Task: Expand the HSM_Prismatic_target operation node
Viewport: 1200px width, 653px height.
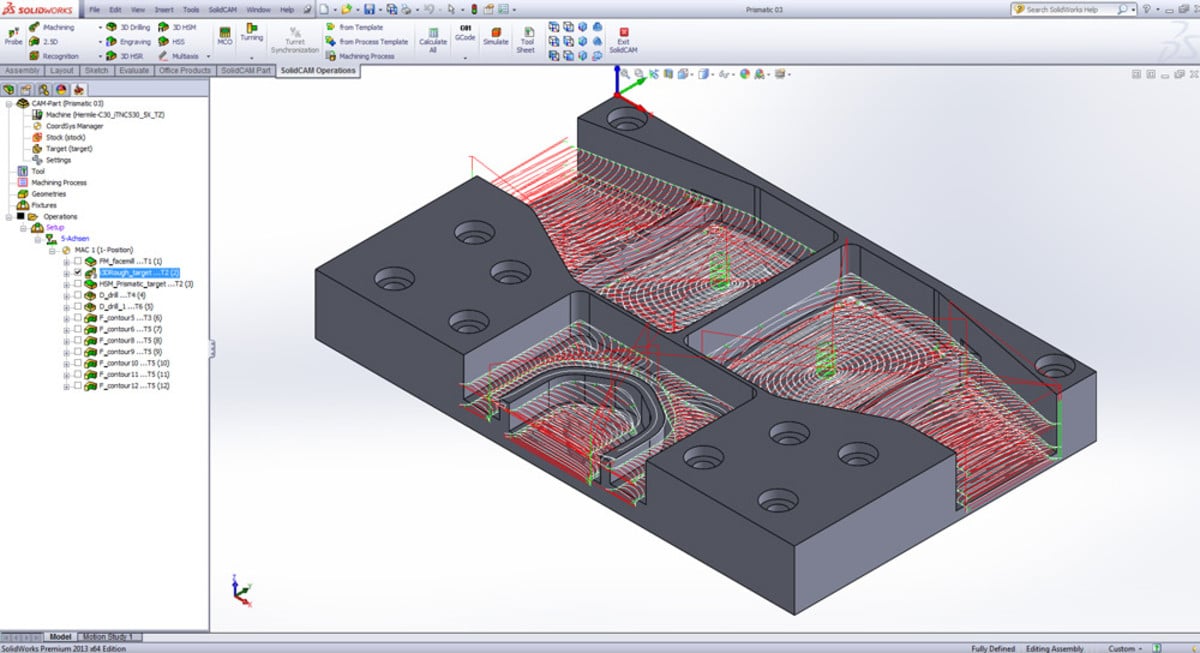Action: pyautogui.click(x=67, y=284)
